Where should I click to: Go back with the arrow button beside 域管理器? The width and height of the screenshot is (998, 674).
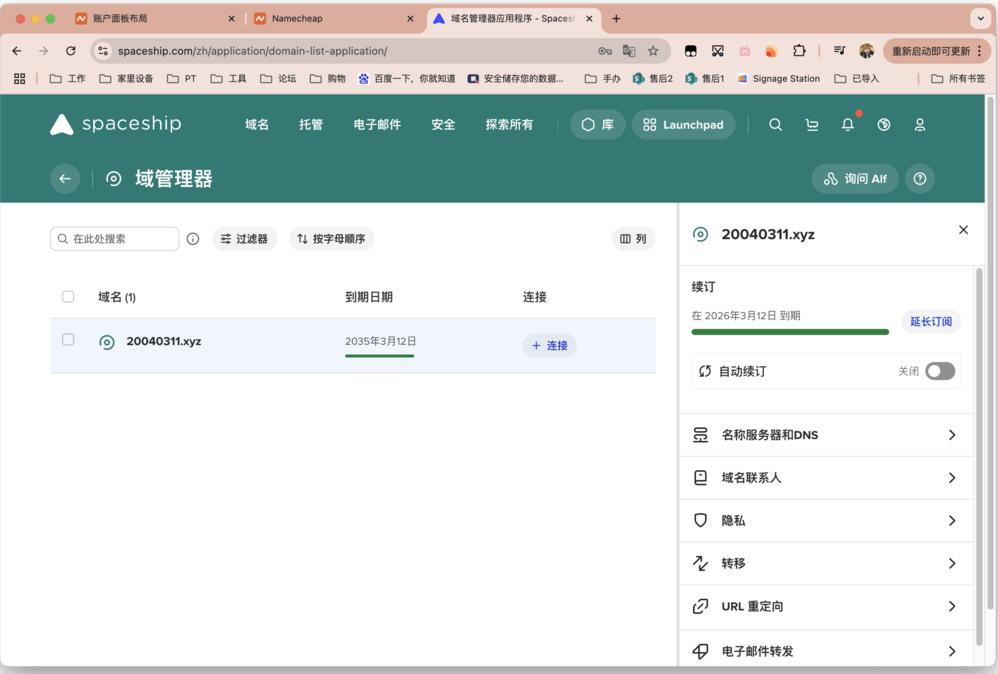[65, 179]
